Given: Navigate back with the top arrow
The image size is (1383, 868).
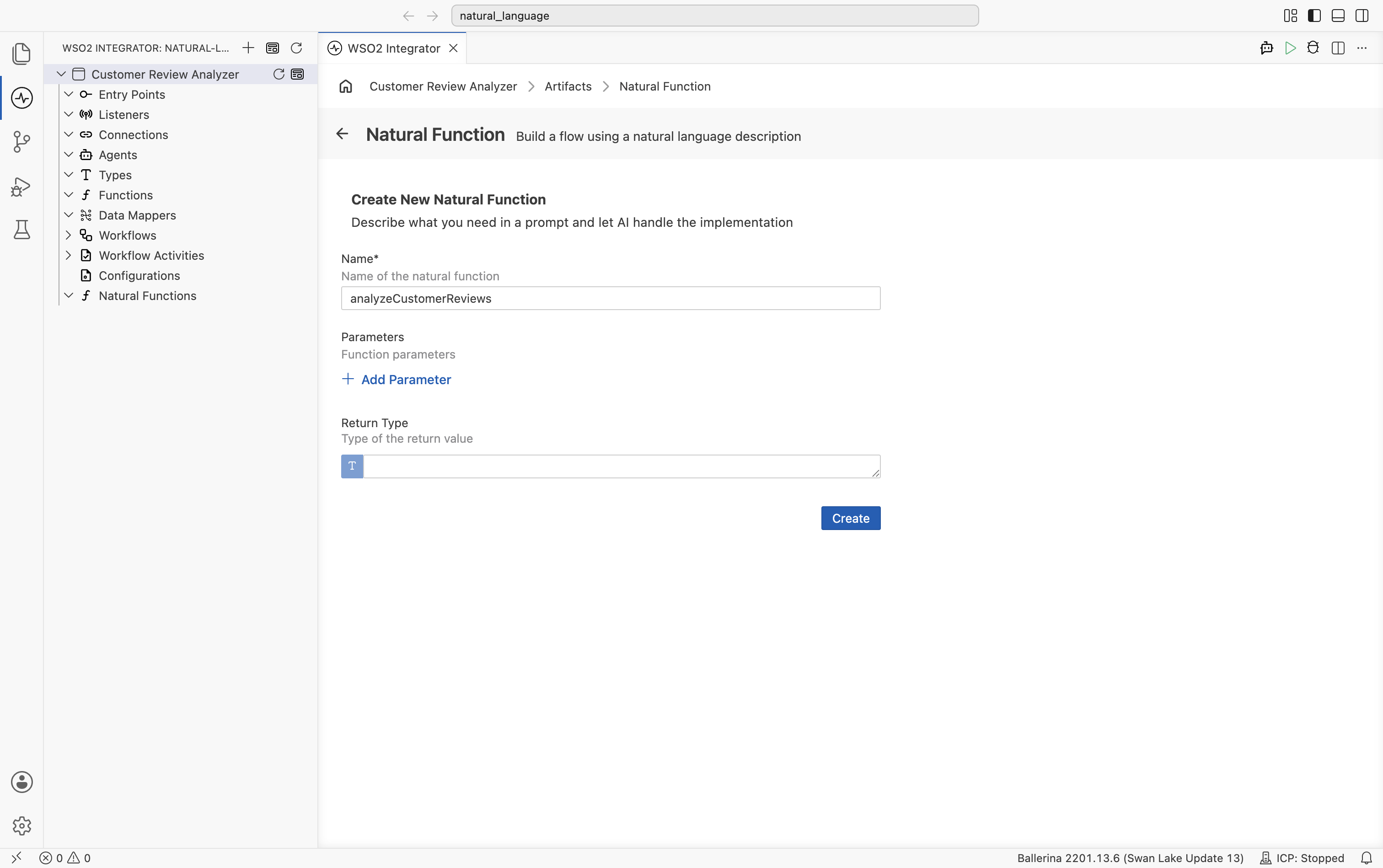Looking at the screenshot, I should click(x=408, y=16).
